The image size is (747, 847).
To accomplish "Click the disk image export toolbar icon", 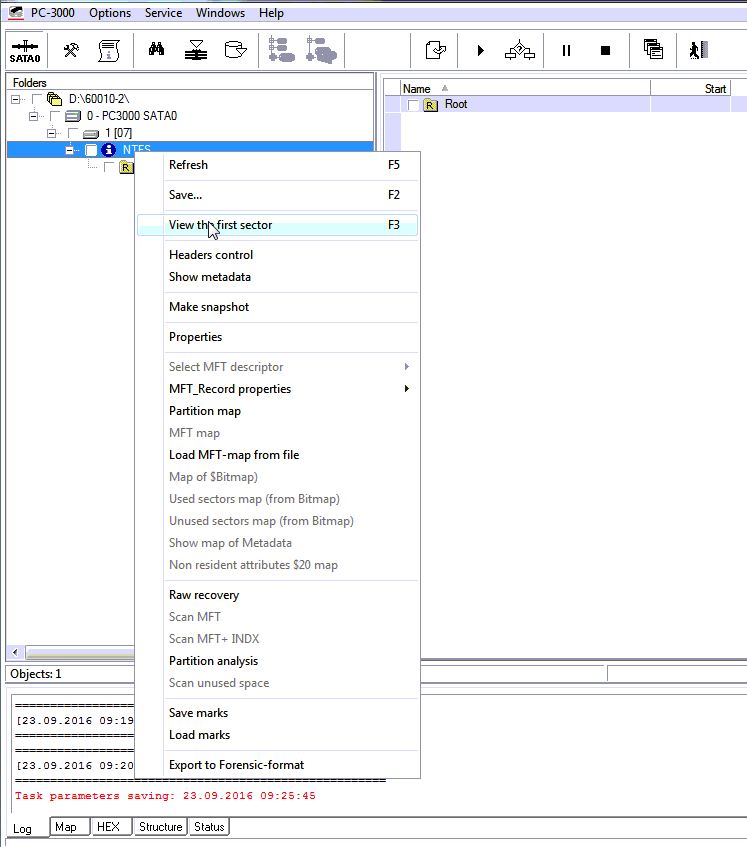I will point(235,50).
